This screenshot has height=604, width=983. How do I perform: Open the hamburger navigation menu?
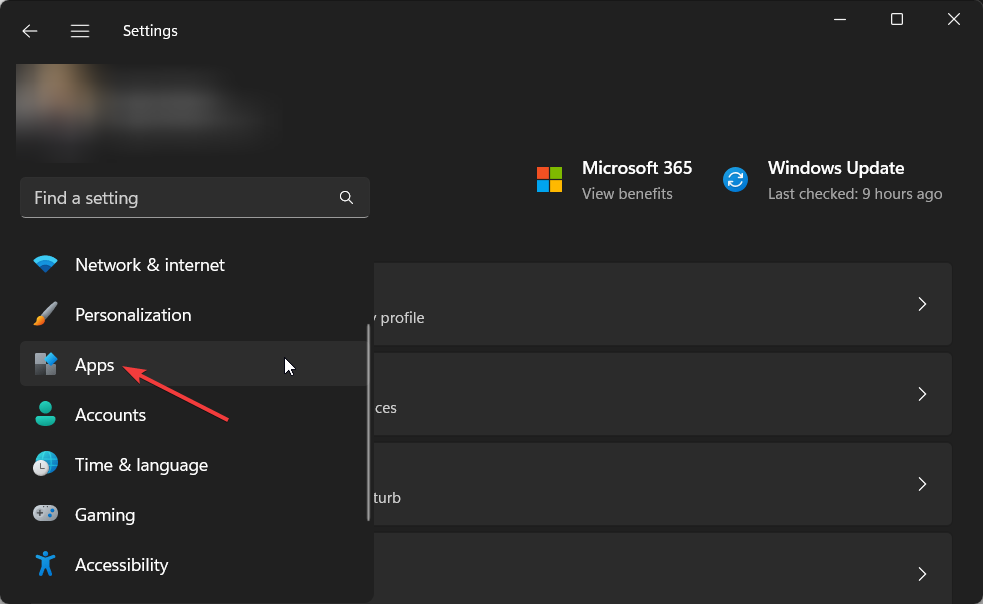coord(80,31)
